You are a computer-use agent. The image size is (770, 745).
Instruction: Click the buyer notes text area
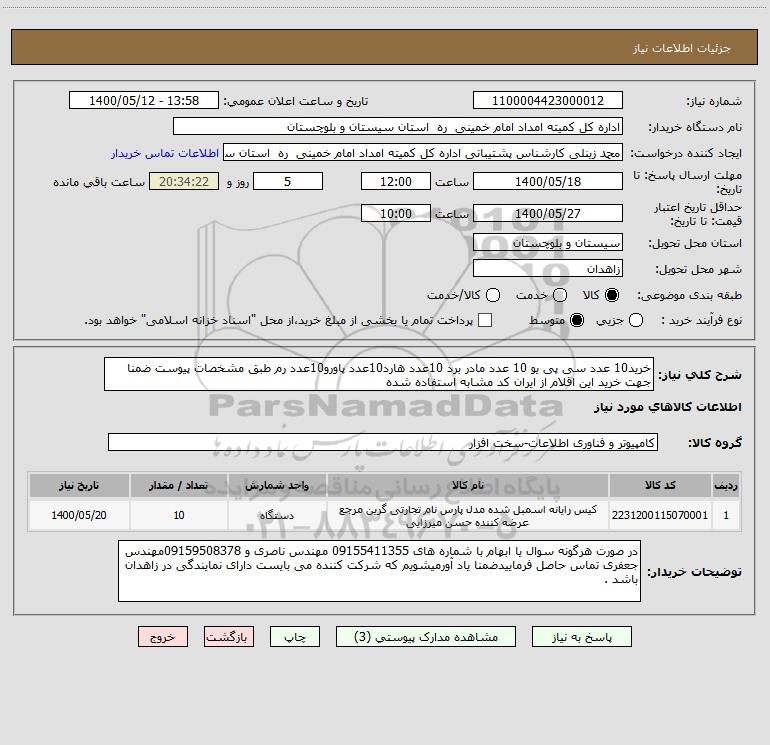click(379, 571)
